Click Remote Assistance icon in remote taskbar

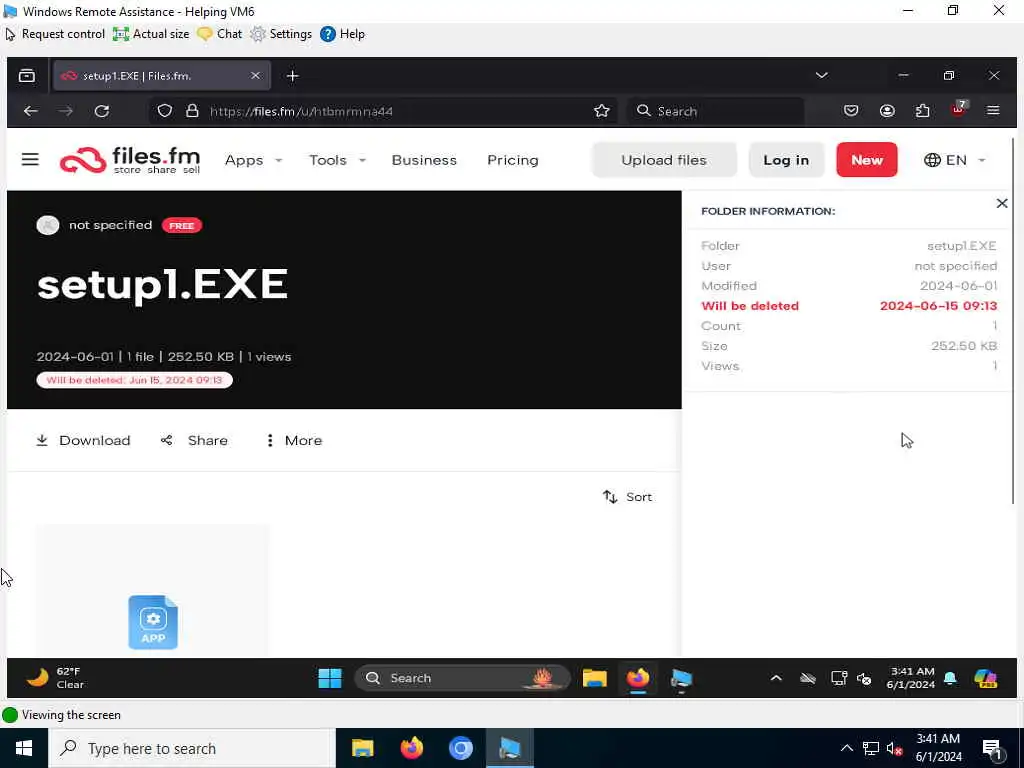(681, 679)
